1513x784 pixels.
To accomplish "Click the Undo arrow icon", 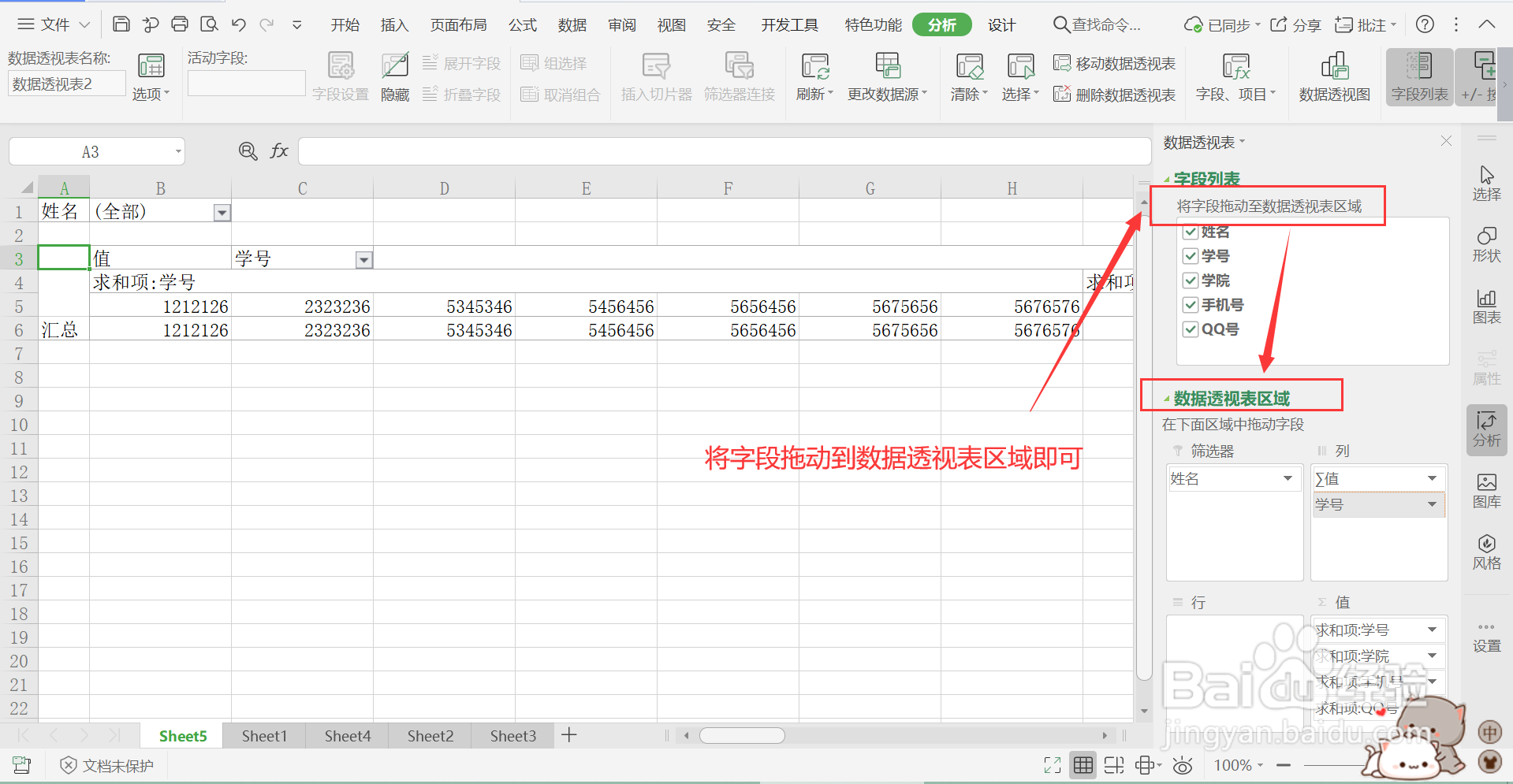I will tap(239, 24).
